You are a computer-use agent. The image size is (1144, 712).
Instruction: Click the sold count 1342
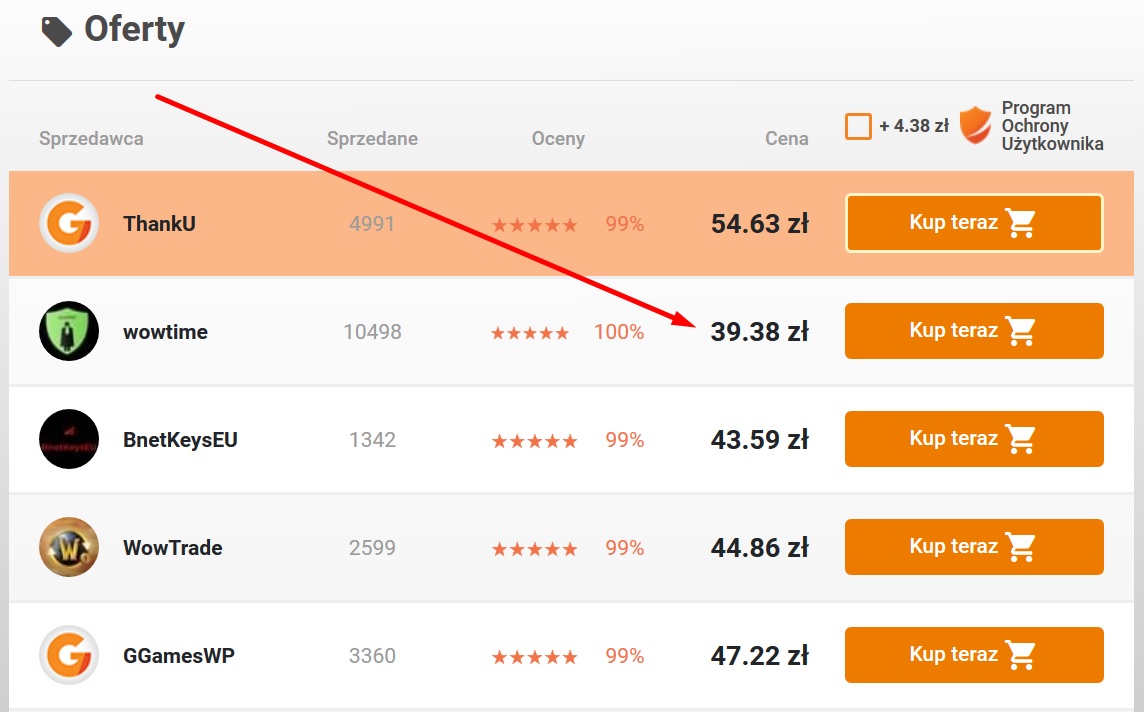pyautogui.click(x=372, y=440)
